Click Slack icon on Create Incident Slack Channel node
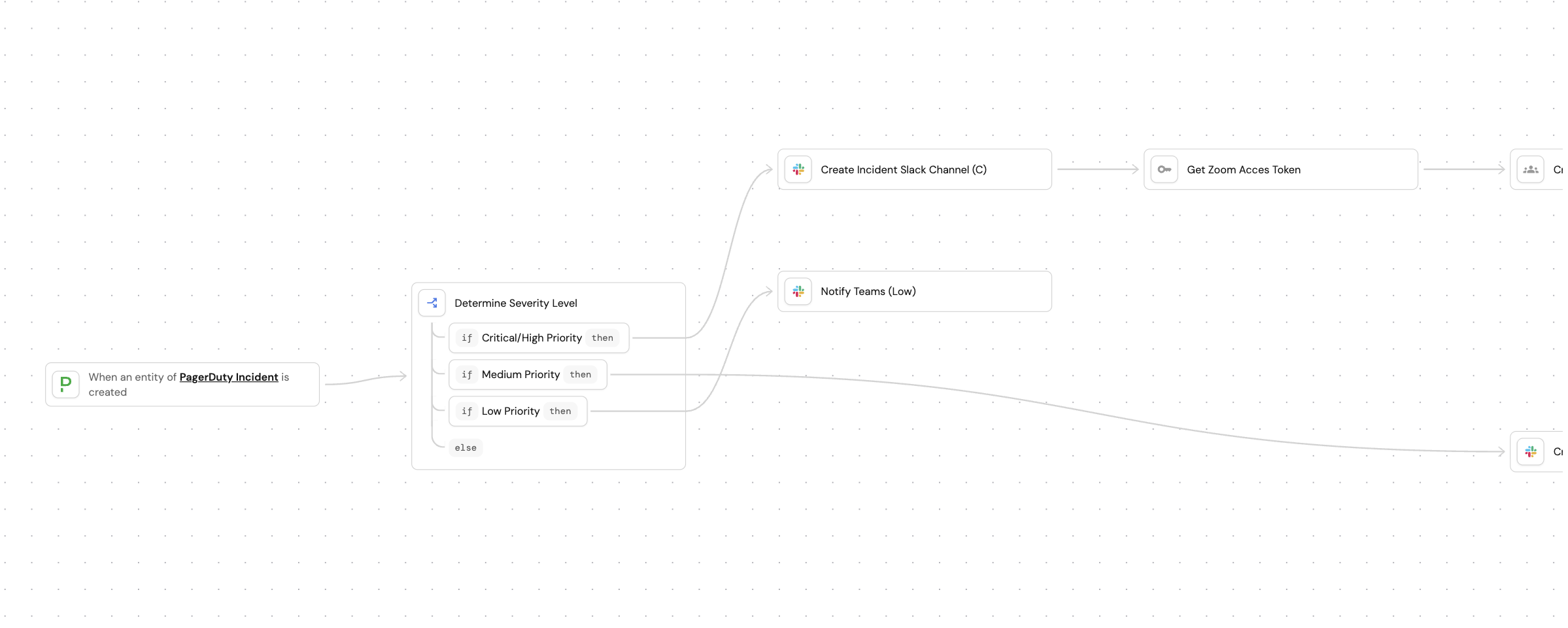Screen dimensions: 1568x628 pyautogui.click(x=798, y=169)
